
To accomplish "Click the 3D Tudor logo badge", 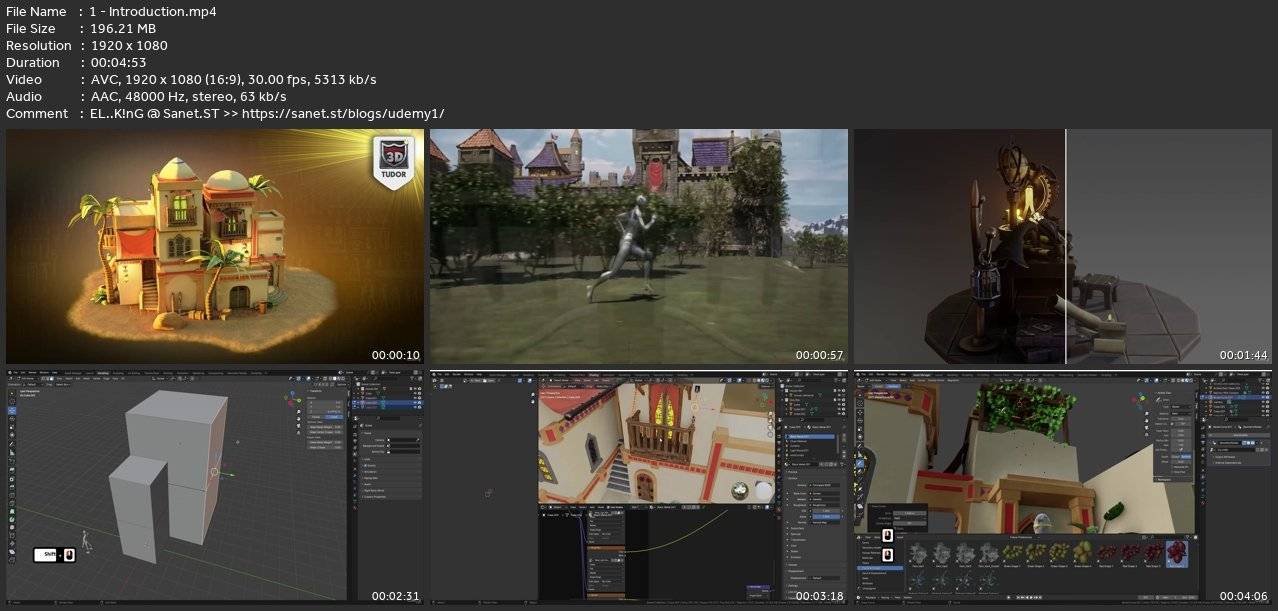I will (x=394, y=162).
